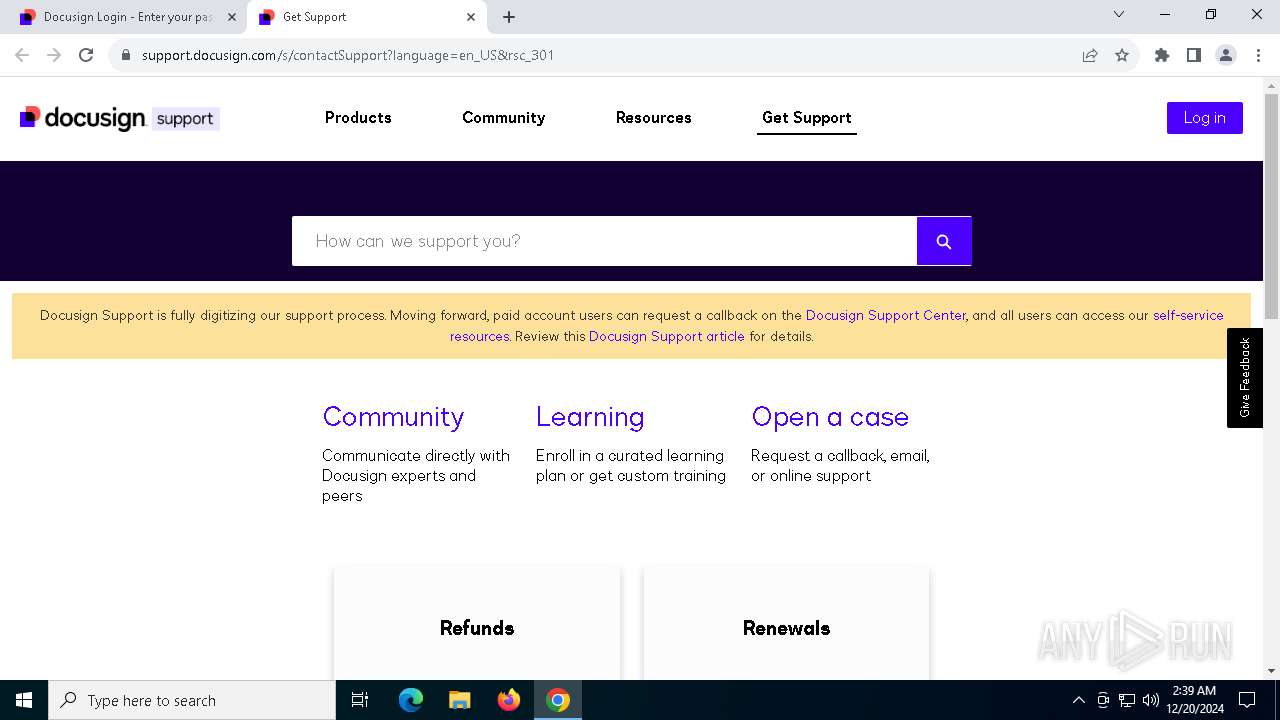Click the scrollbar down arrow
Viewport: 1280px width, 720px height.
coord(1271,671)
